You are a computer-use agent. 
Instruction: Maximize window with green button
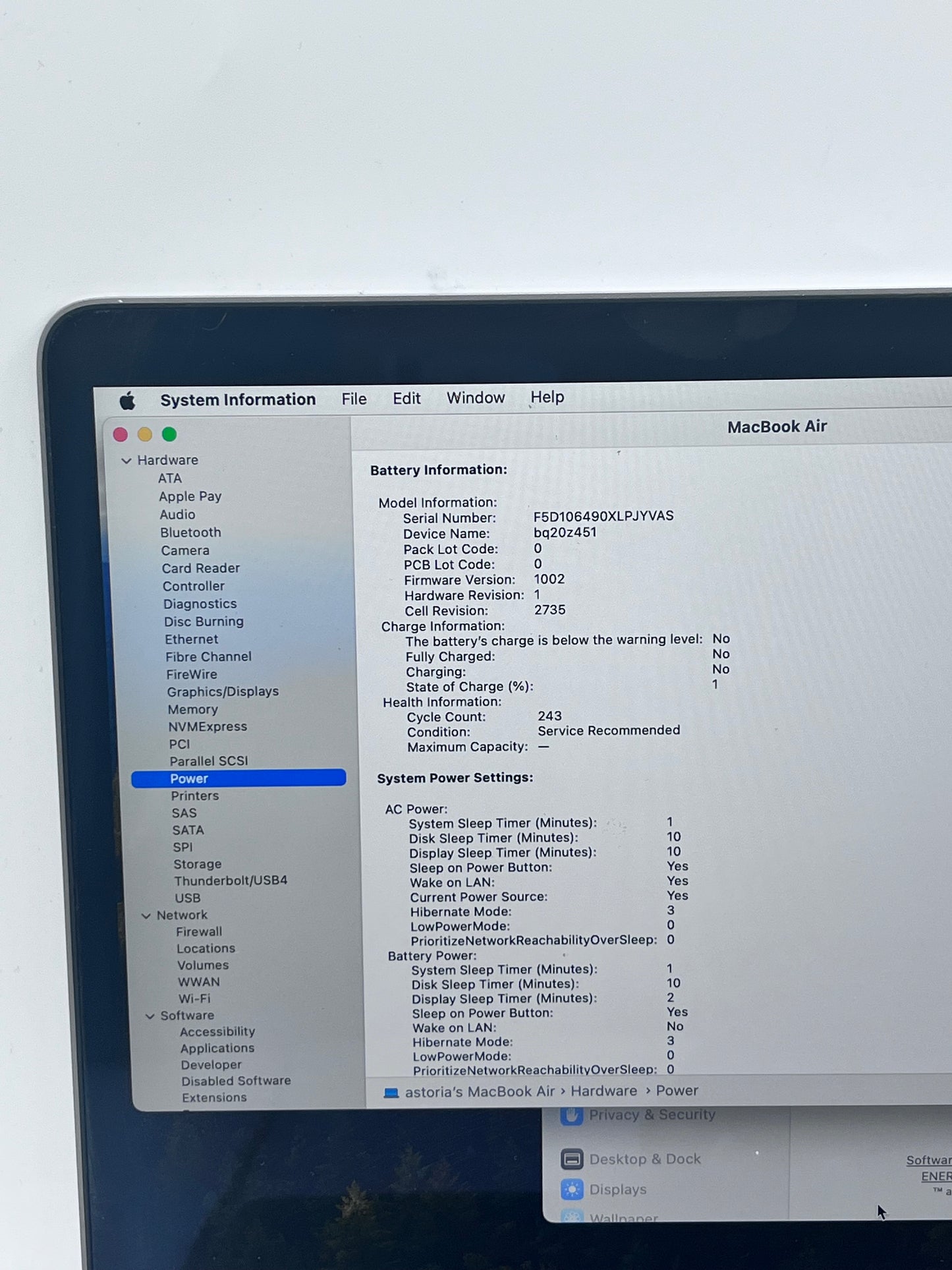point(169,434)
